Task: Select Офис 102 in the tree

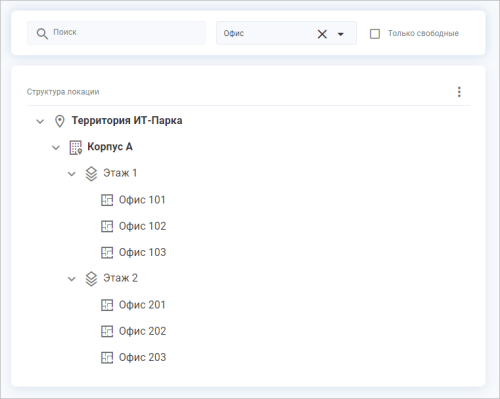Action: [142, 226]
